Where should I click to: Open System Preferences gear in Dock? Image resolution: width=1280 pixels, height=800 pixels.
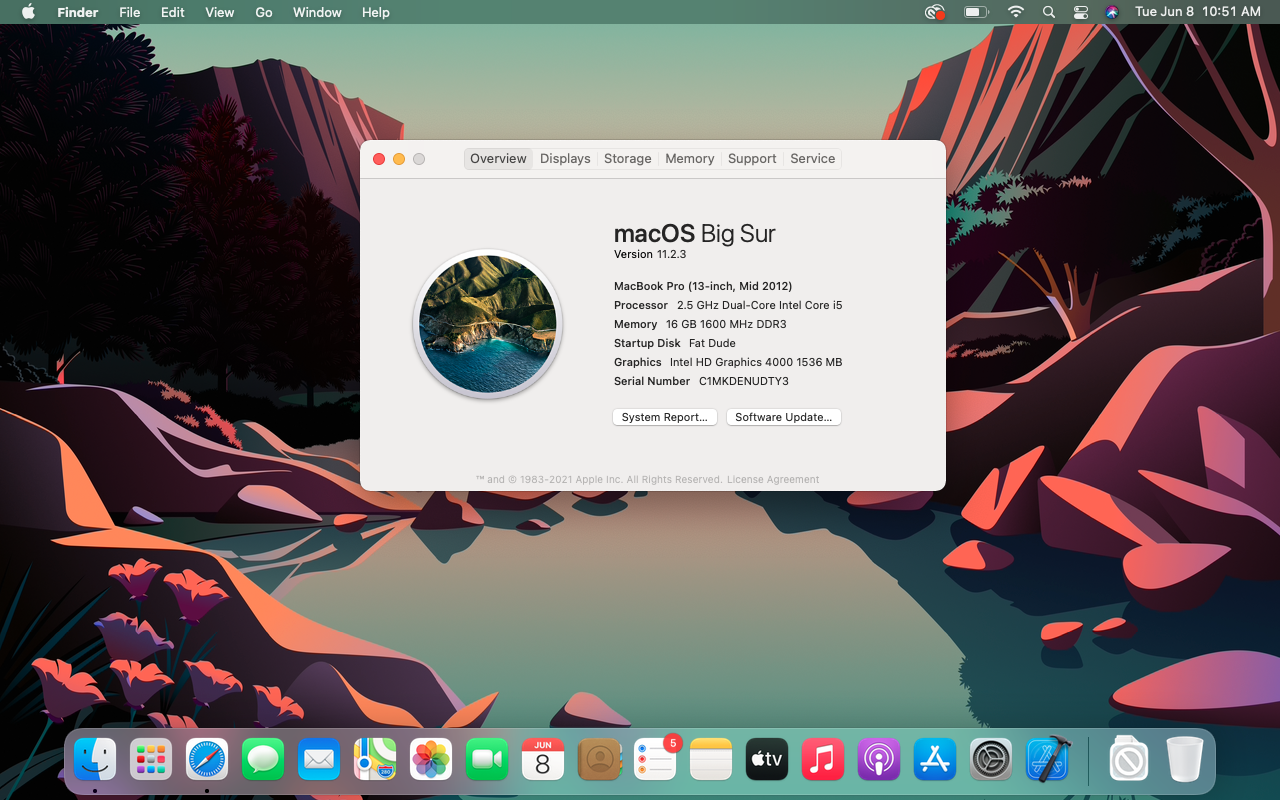pos(991,760)
